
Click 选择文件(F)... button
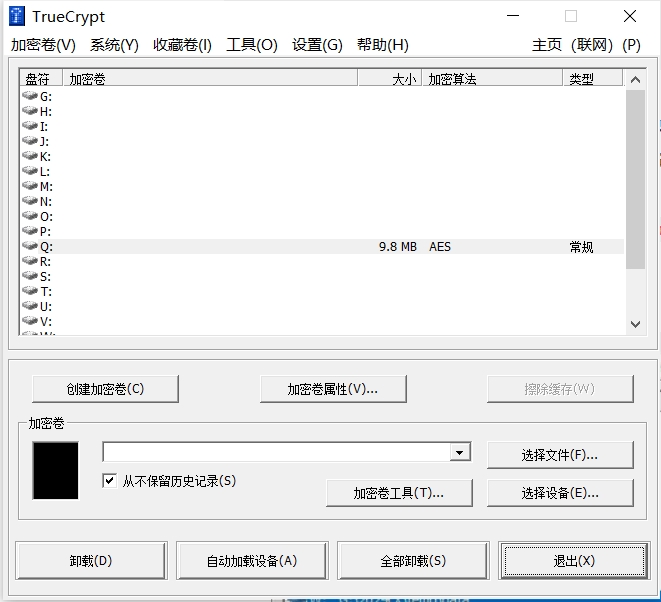[560, 455]
